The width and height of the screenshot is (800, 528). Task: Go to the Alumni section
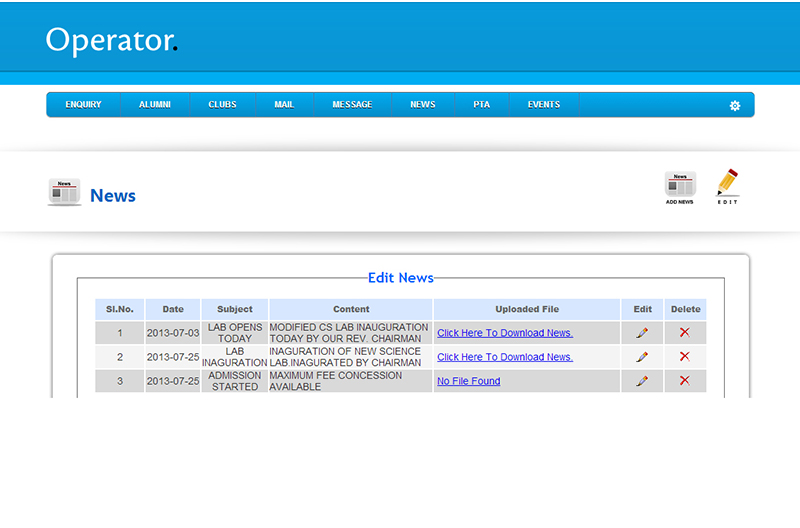(x=155, y=105)
